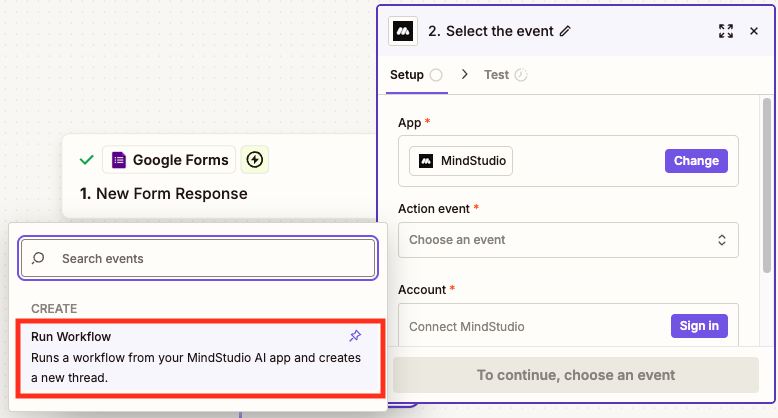Image resolution: width=778 pixels, height=418 pixels.
Task: Click the up-down arrows in Action event field
Action: point(722,240)
